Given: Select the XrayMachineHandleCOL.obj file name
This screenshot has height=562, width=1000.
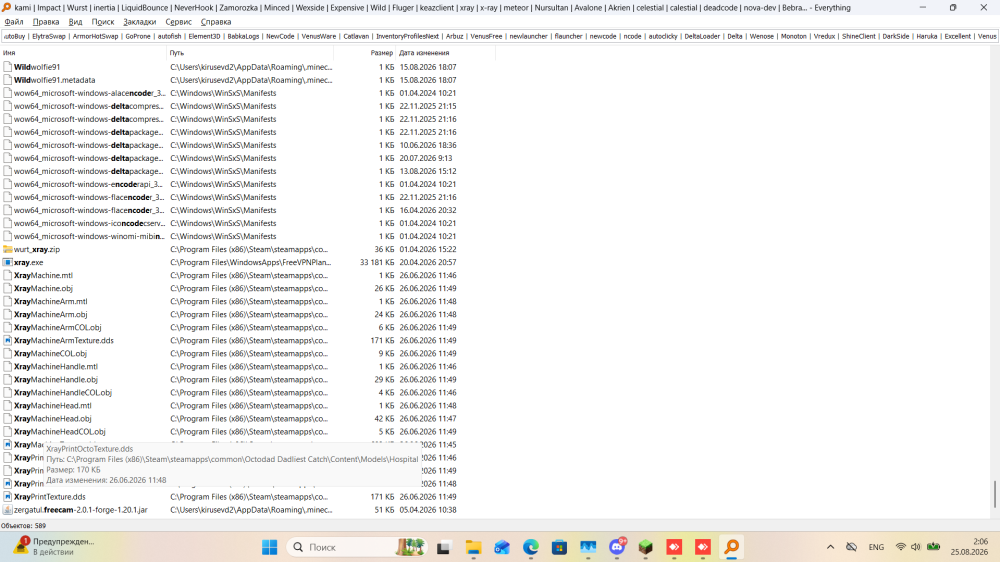Looking at the screenshot, I should (x=62, y=393).
